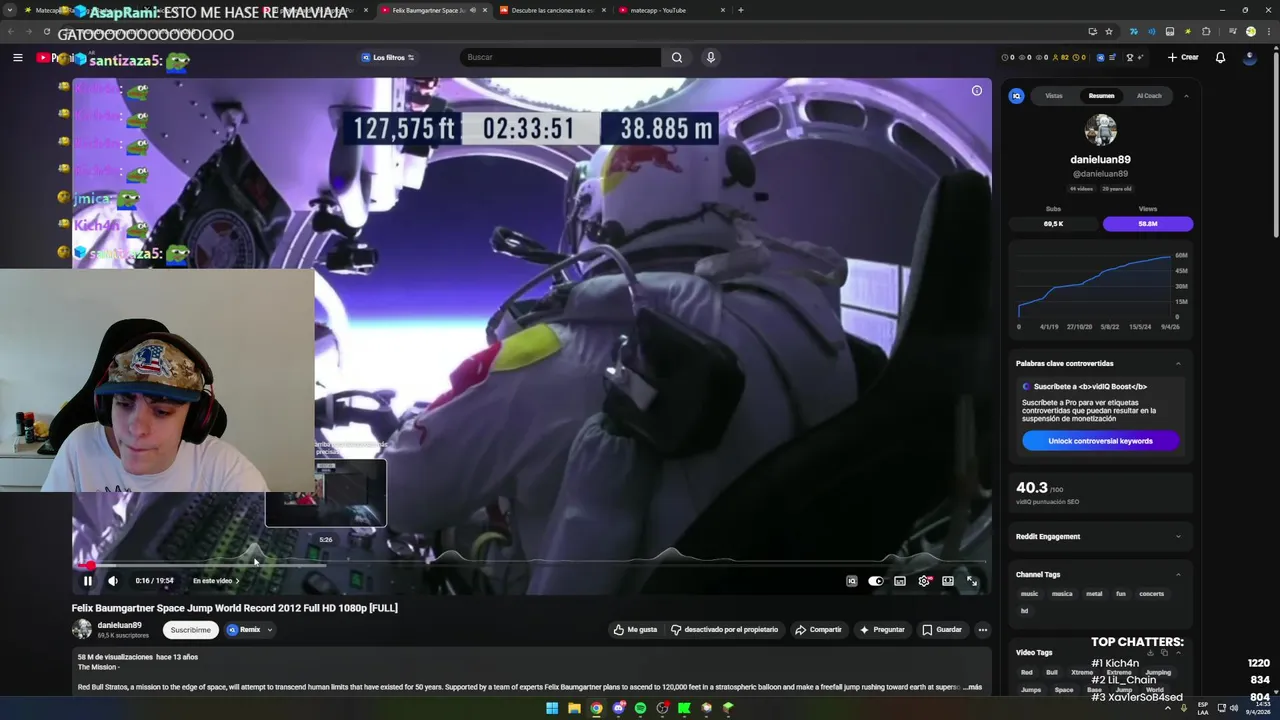This screenshot has height=720, width=1280.
Task: Open the Chrome profile avatar
Action: tap(1250, 32)
